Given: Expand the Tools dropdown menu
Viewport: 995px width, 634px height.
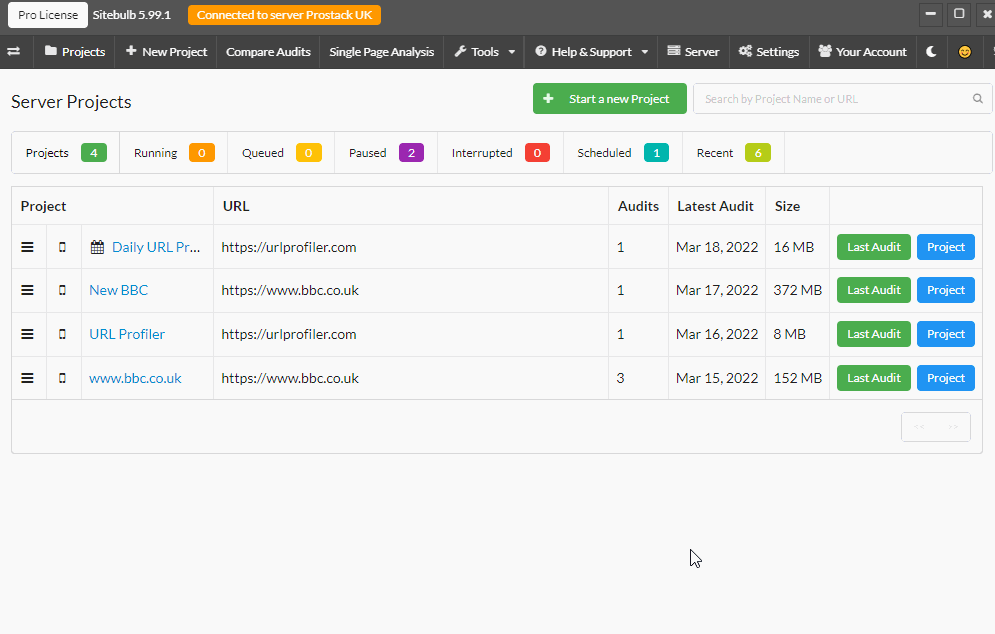Looking at the screenshot, I should pyautogui.click(x=484, y=52).
